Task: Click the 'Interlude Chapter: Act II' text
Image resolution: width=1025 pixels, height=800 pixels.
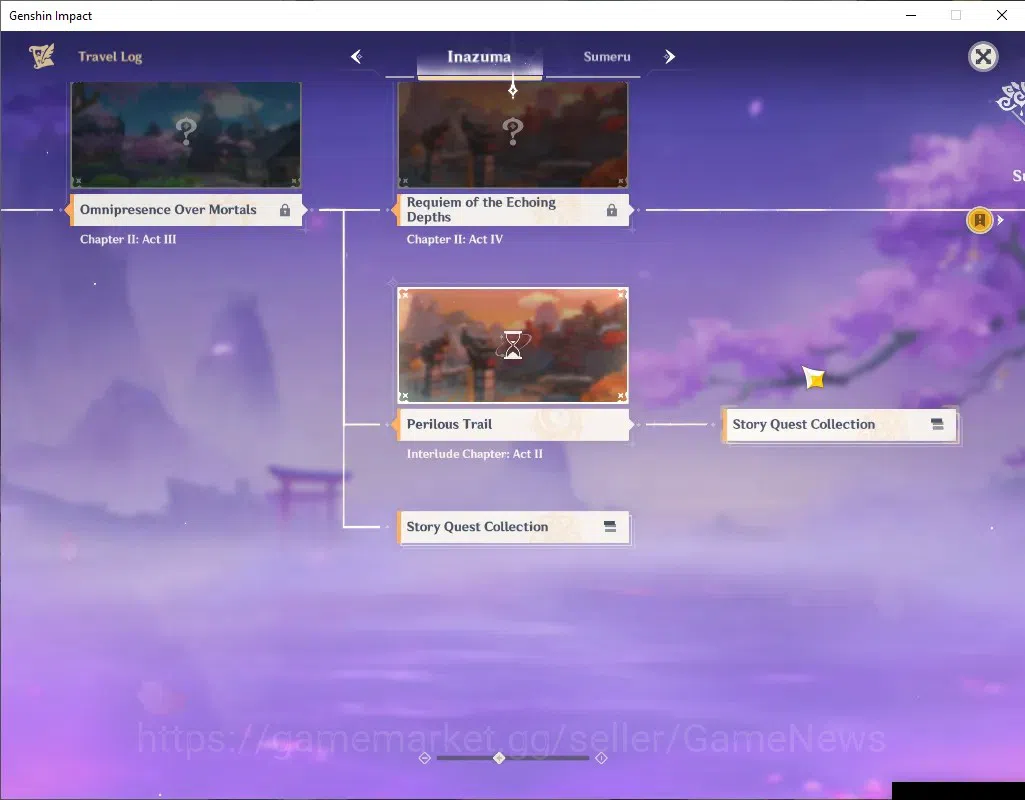Action: pos(475,454)
